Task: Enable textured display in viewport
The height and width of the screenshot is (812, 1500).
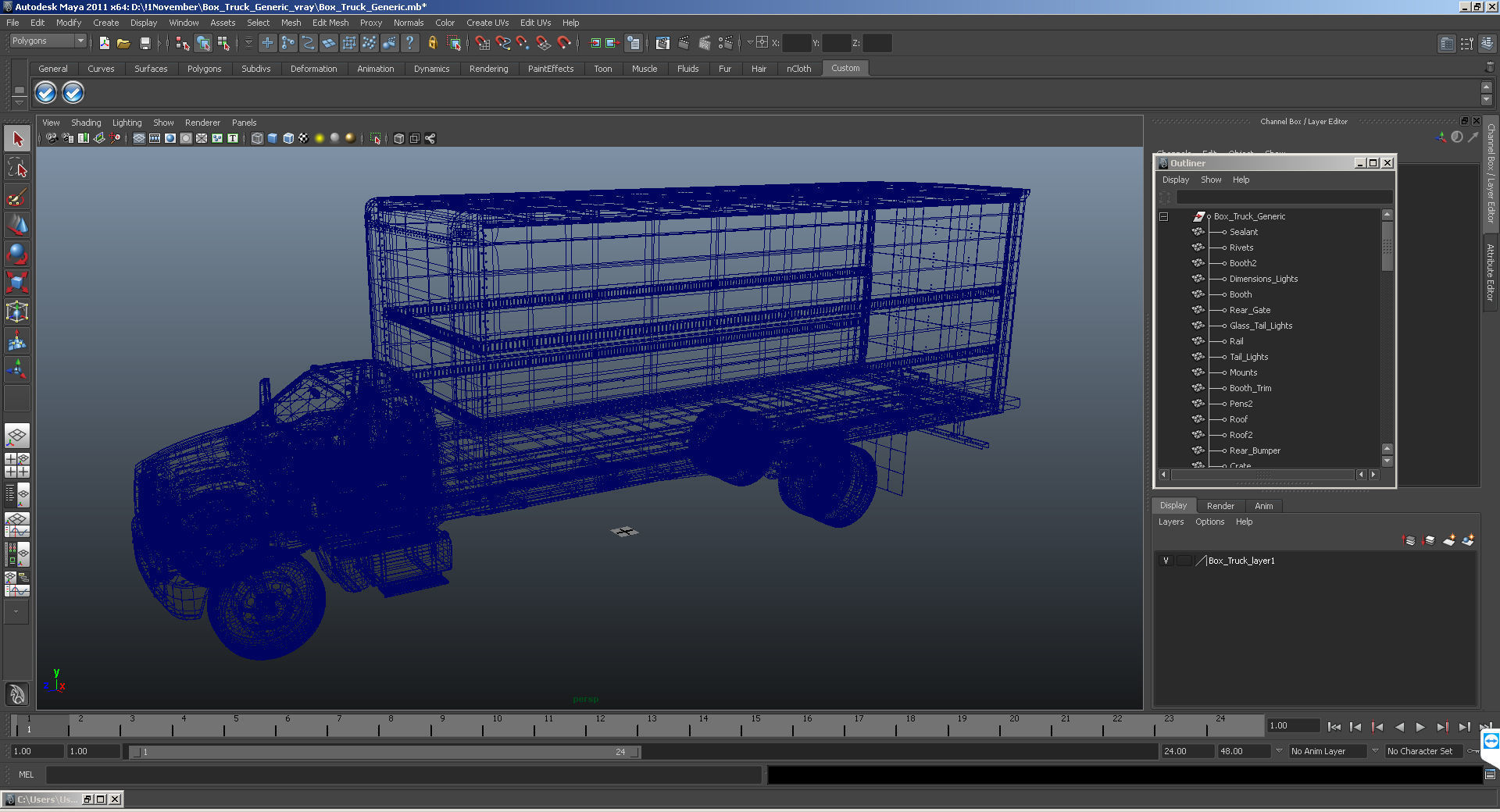Action: pyautogui.click(x=304, y=138)
